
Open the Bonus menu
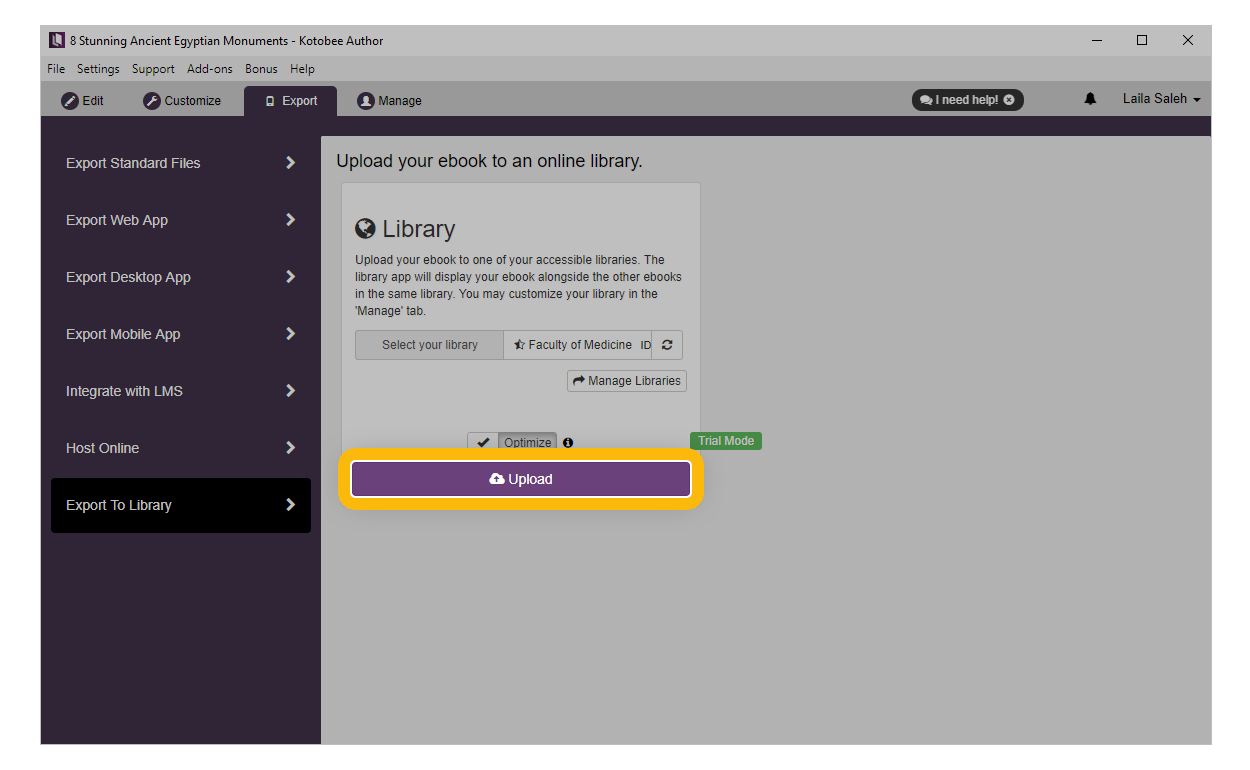[261, 69]
